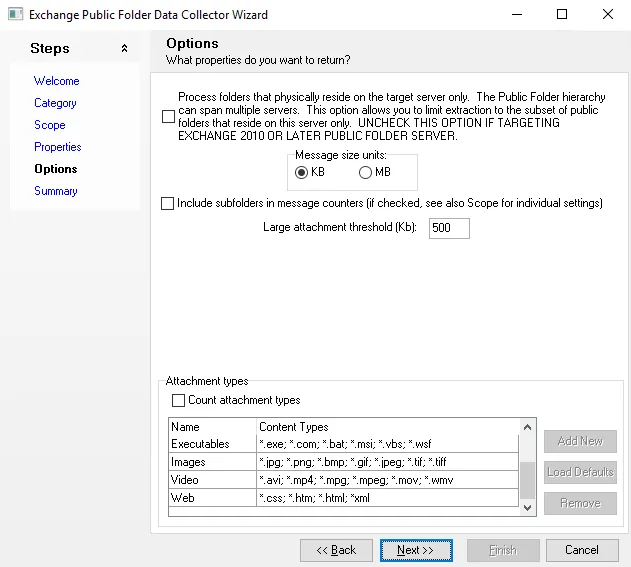Maximize the wizard window
Screen dimensions: 631x567
point(562,14)
